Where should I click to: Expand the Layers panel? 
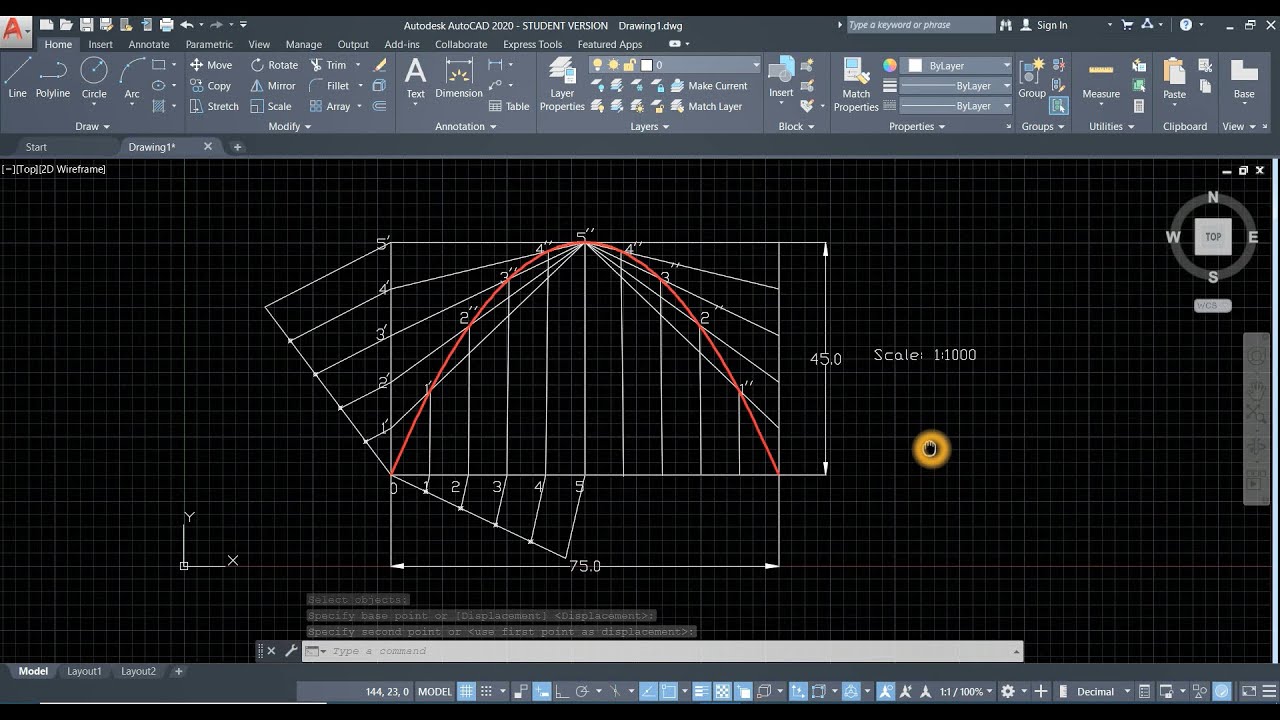pyautogui.click(x=650, y=126)
